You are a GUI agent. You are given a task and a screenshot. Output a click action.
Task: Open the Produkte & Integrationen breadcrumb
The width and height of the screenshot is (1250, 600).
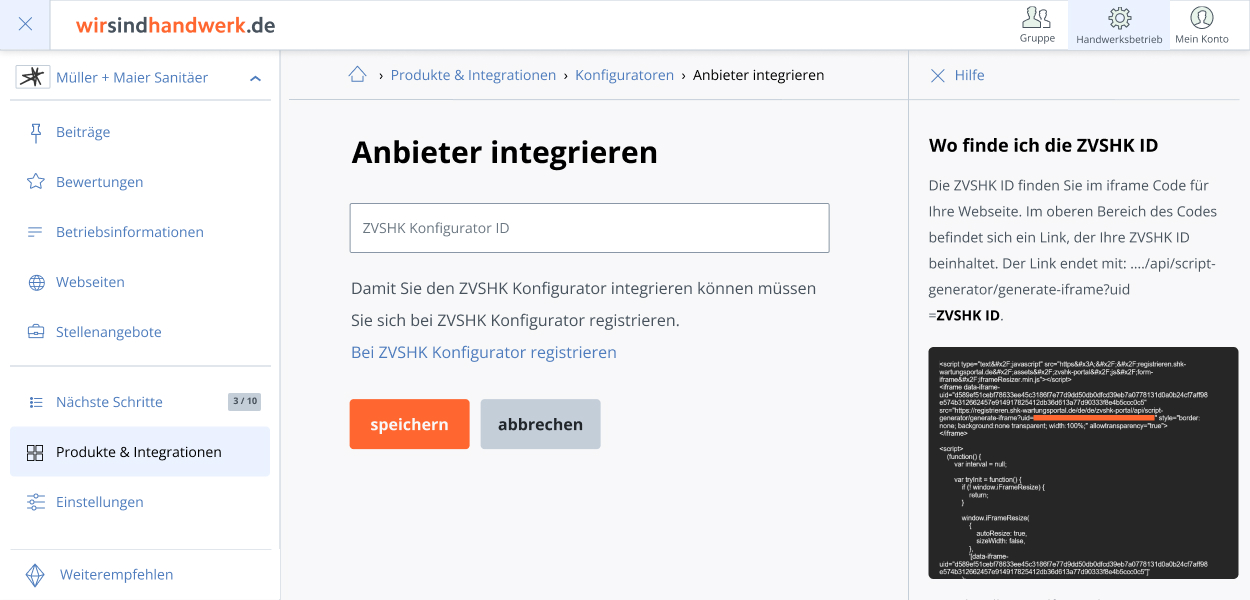coord(473,75)
